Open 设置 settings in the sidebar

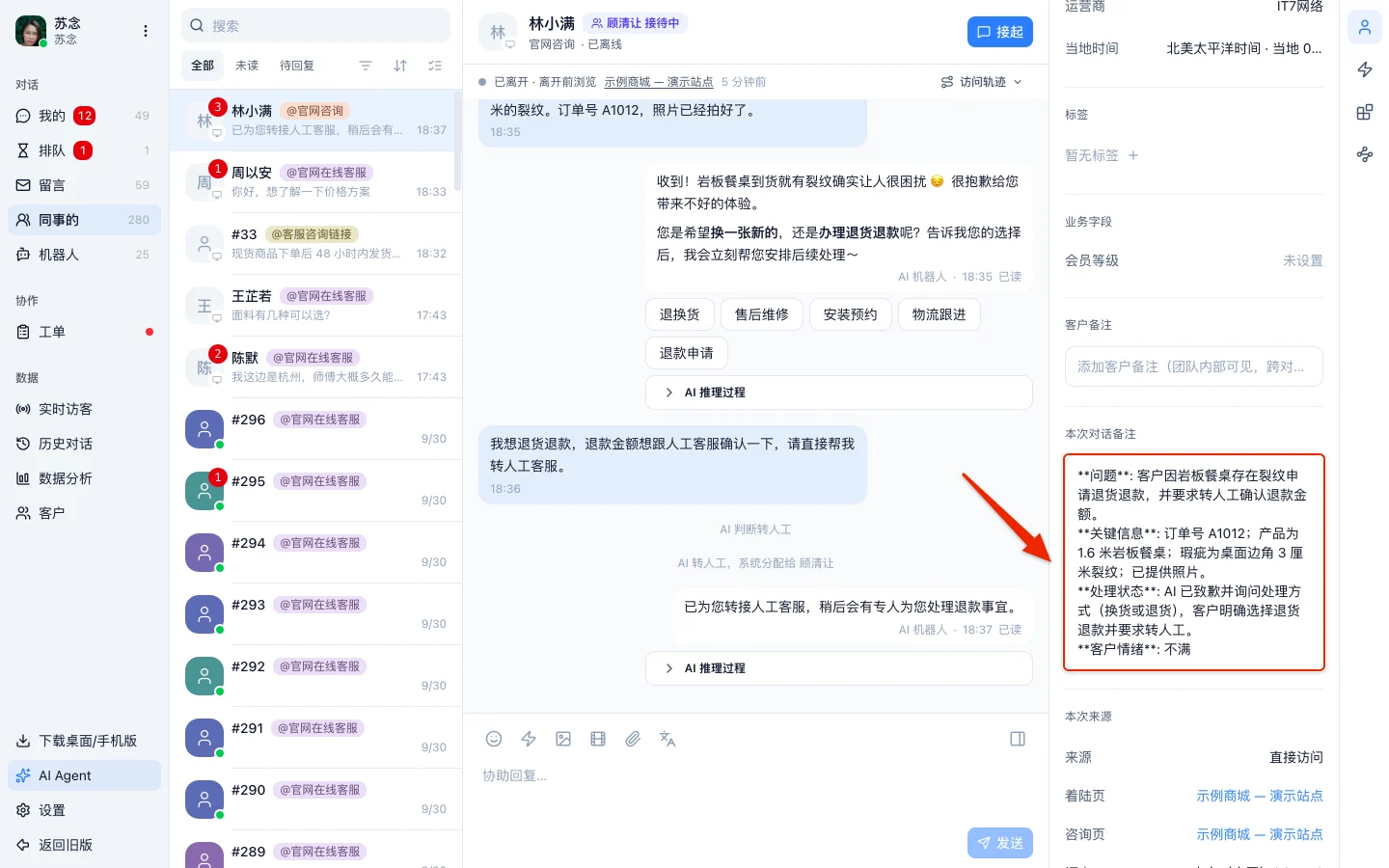pyautogui.click(x=84, y=810)
